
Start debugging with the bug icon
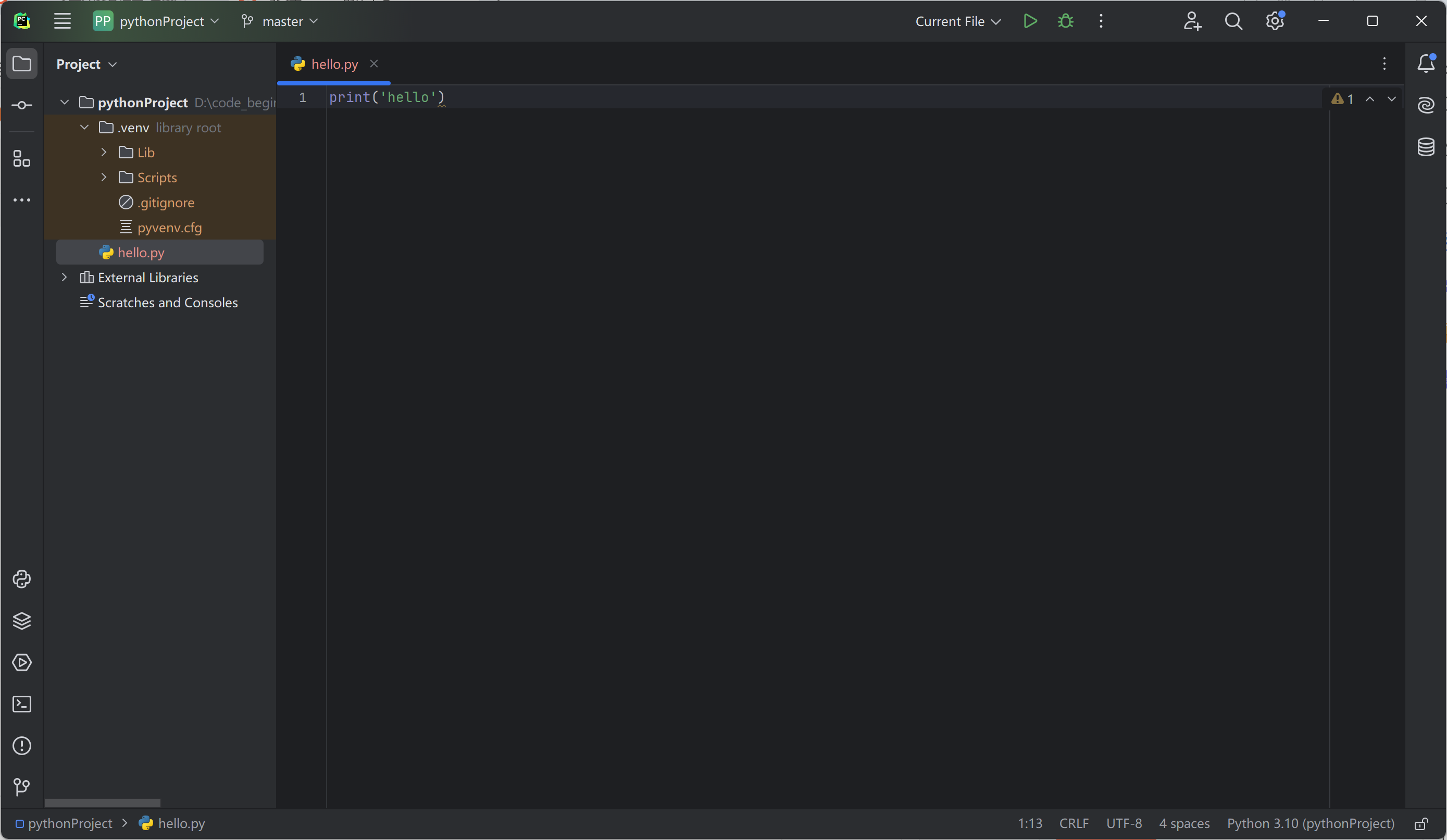1066,21
